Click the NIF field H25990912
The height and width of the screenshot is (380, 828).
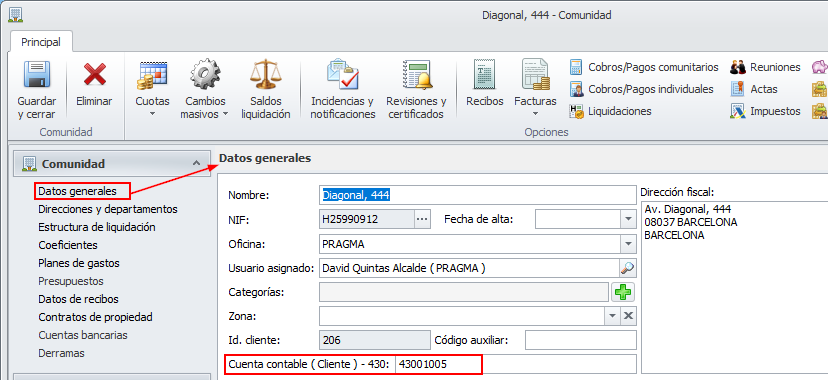coord(366,219)
